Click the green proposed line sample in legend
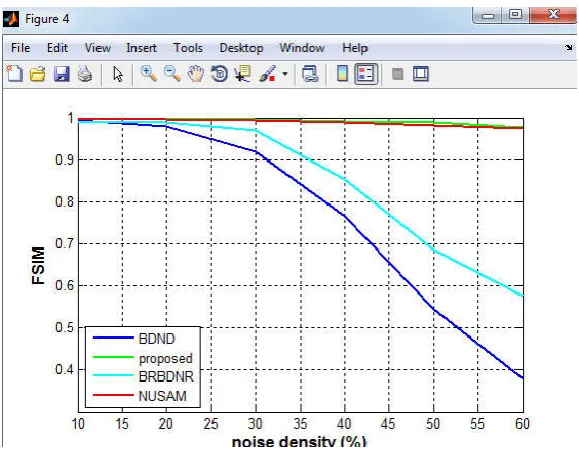Viewport: 579px width, 452px height. tap(113, 357)
